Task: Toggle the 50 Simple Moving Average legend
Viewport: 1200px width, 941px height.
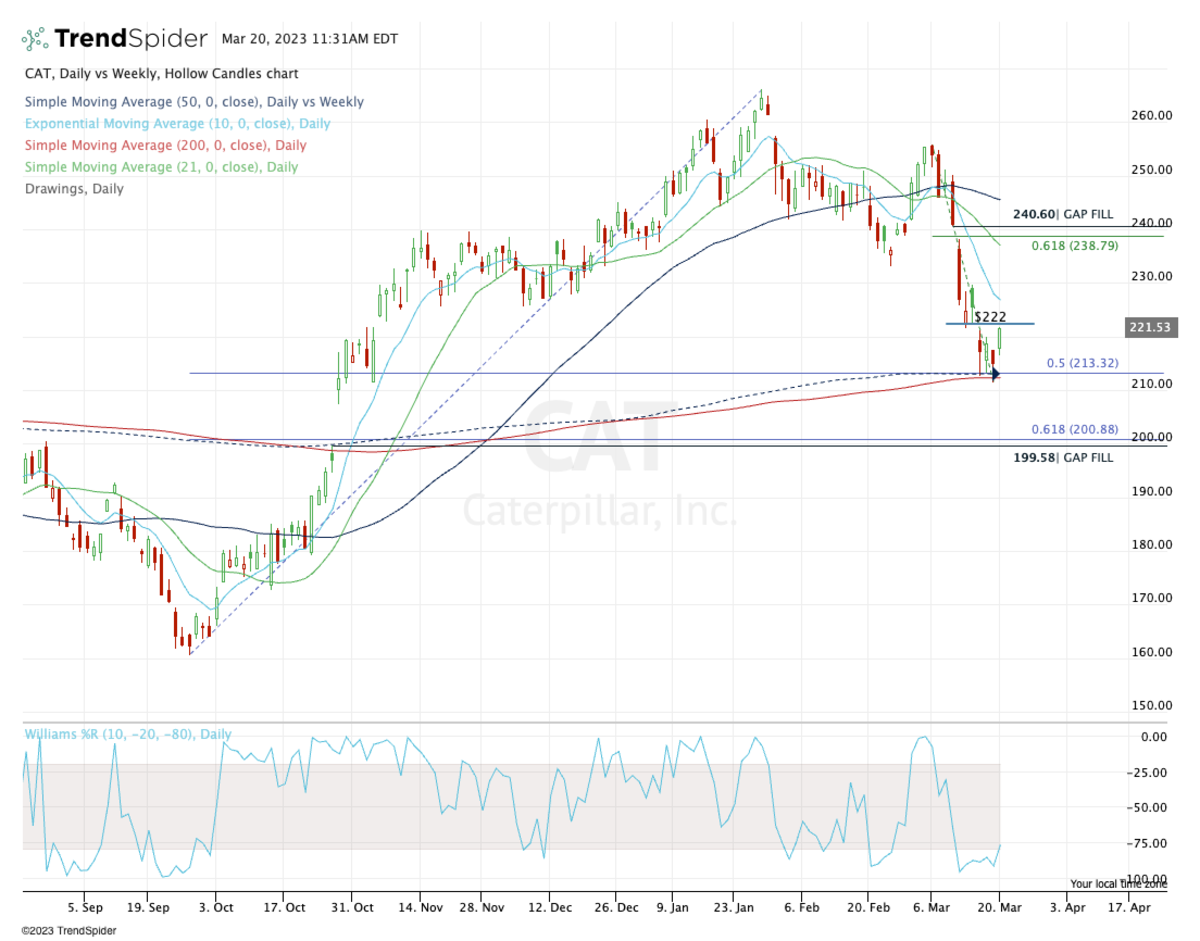Action: point(193,102)
